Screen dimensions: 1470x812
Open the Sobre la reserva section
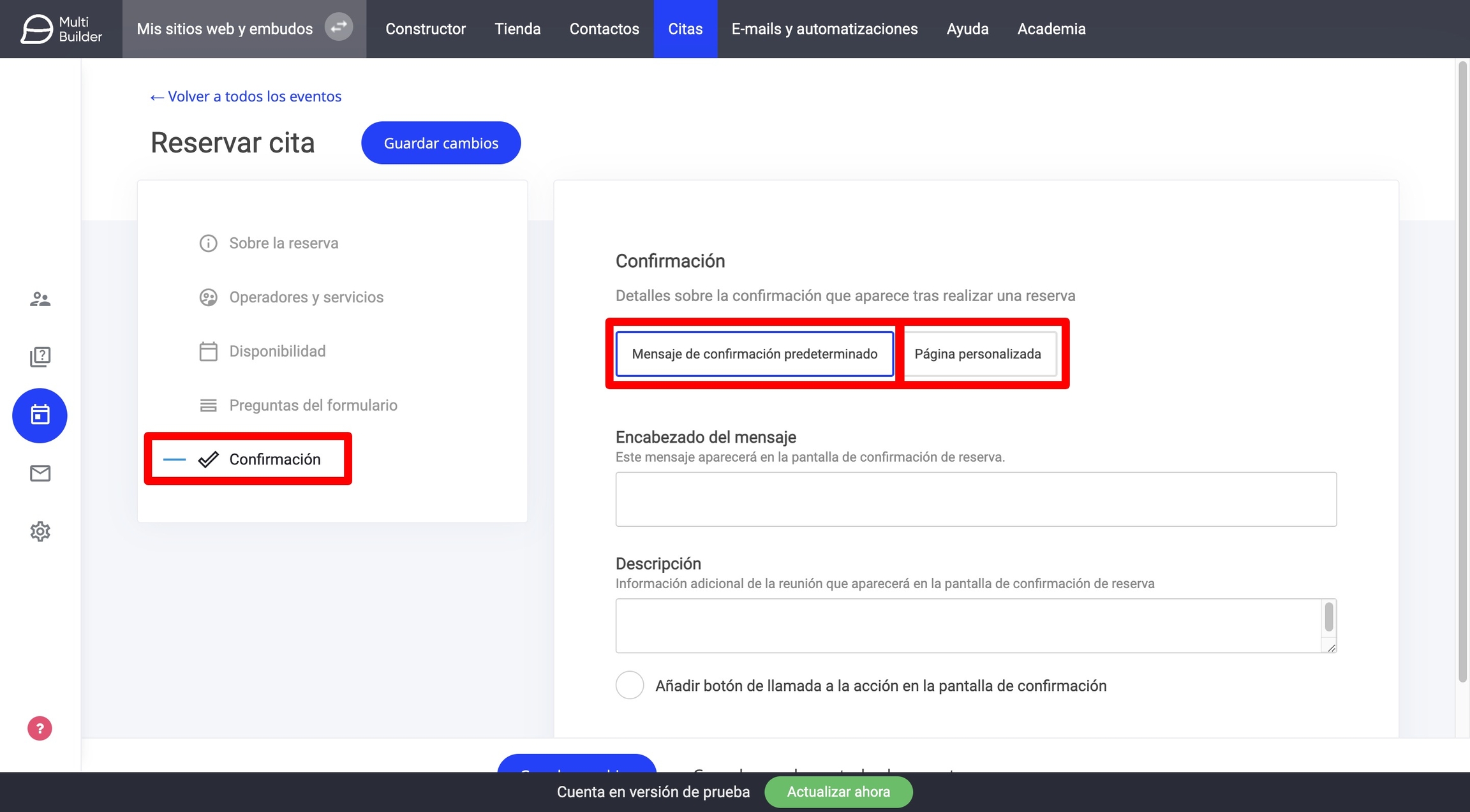pos(283,243)
